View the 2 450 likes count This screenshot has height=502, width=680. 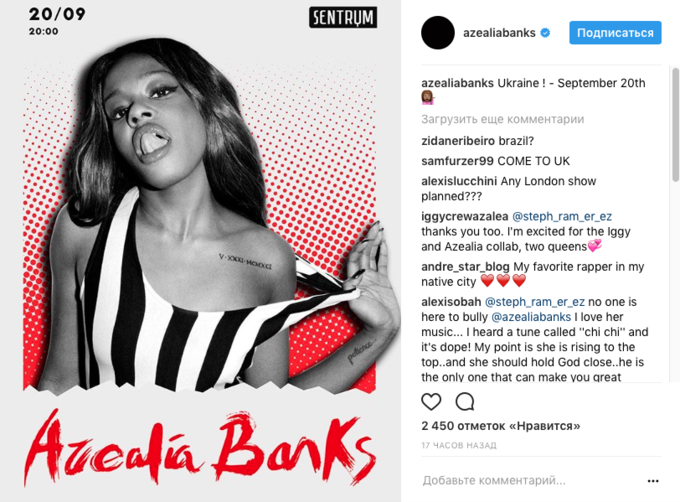coord(500,426)
